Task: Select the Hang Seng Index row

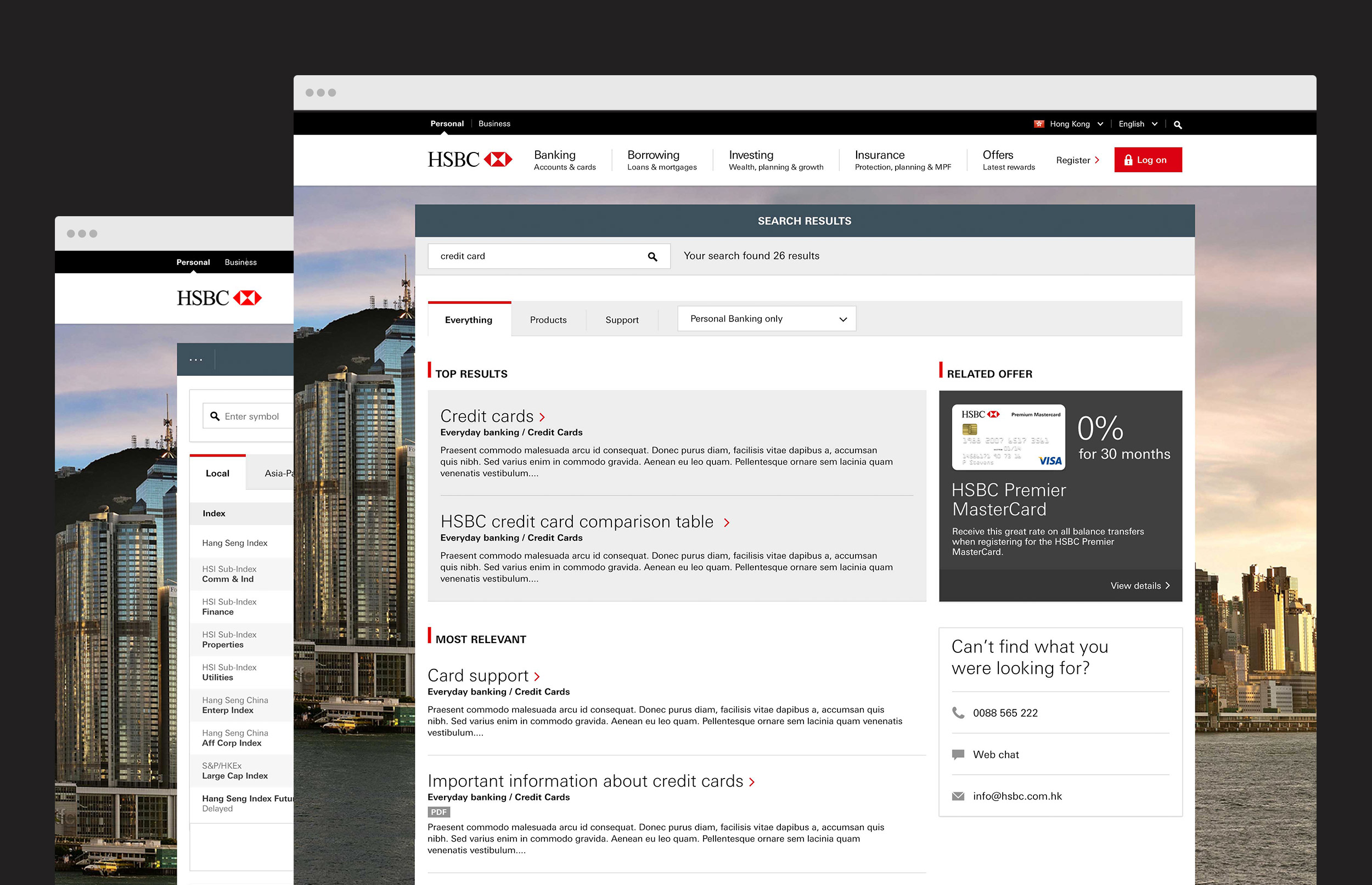Action: coord(241,543)
